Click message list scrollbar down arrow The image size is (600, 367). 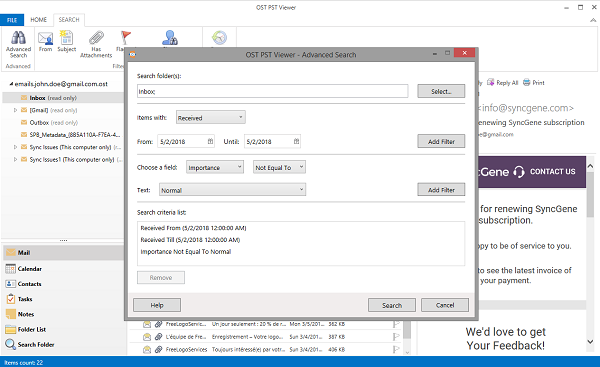click(x=407, y=352)
